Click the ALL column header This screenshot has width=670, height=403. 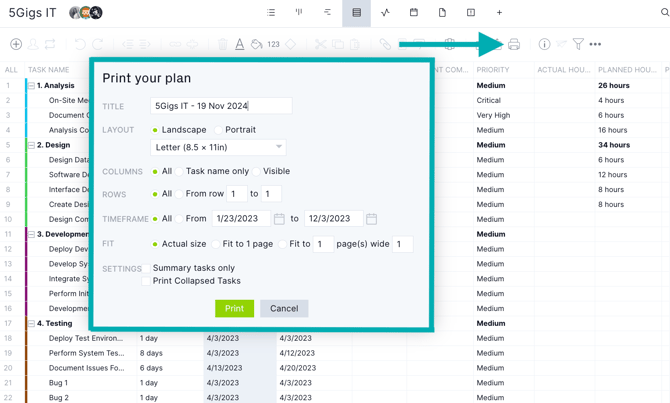click(11, 70)
